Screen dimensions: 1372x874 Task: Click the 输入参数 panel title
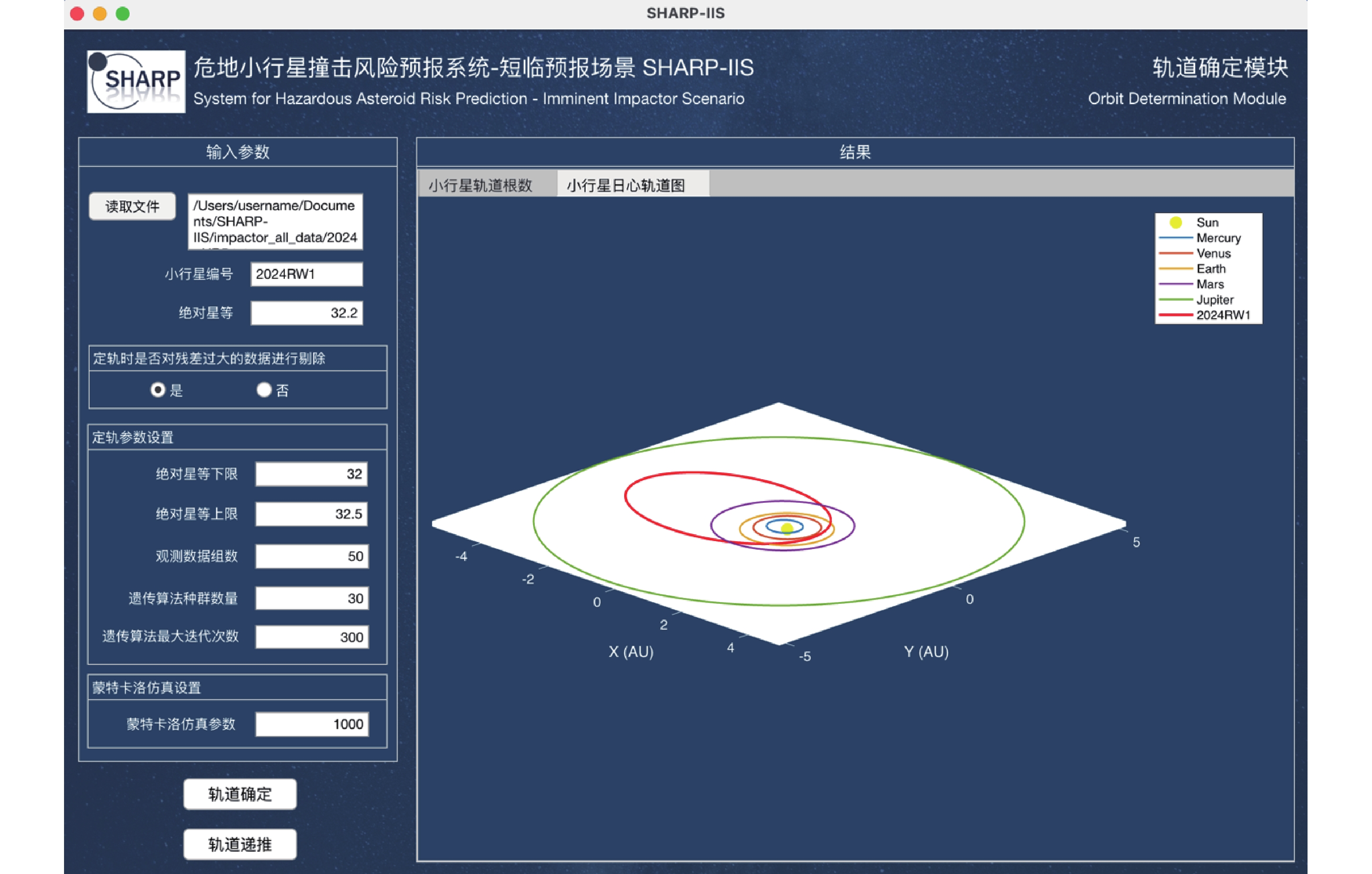(x=237, y=152)
